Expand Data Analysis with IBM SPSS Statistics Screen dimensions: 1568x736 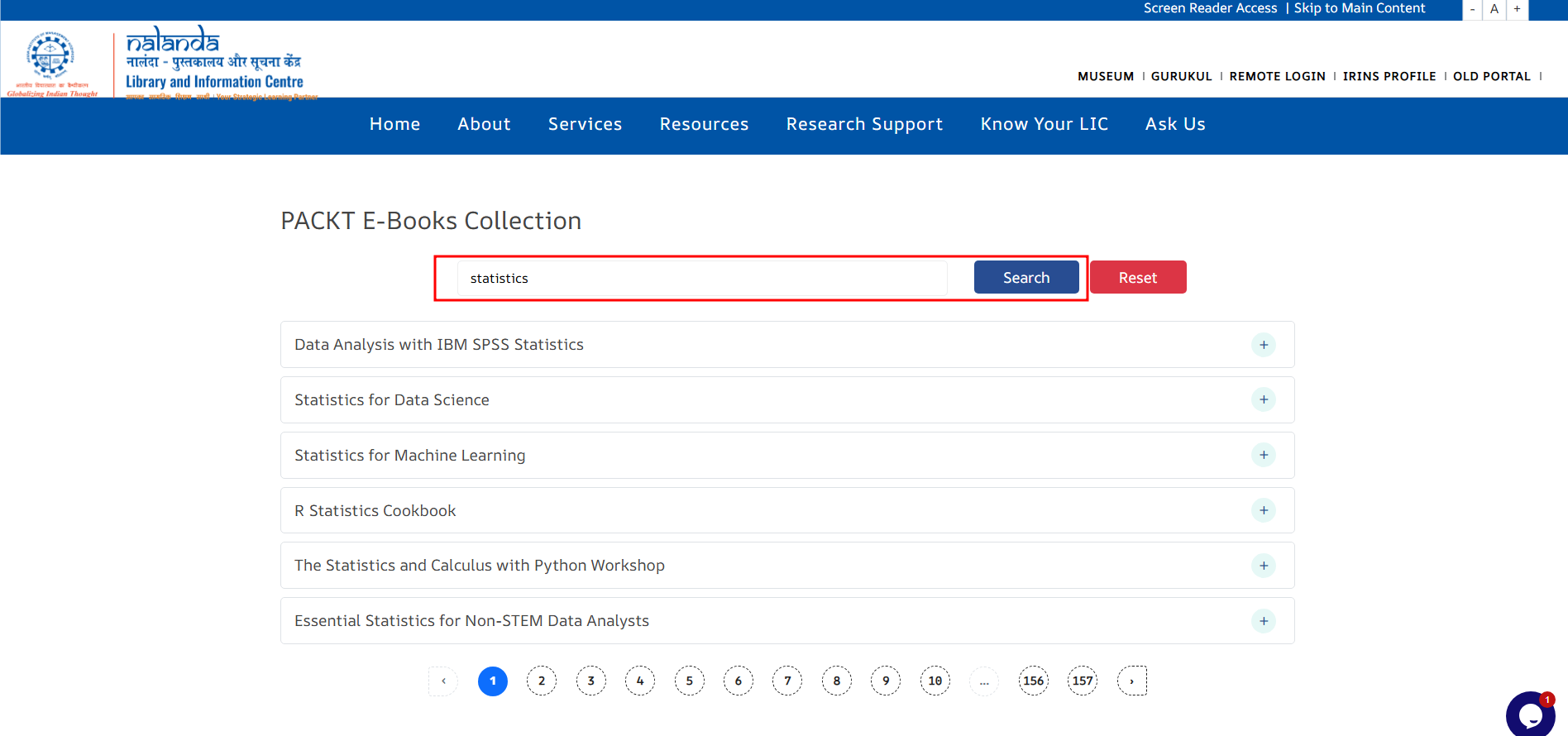point(1263,345)
